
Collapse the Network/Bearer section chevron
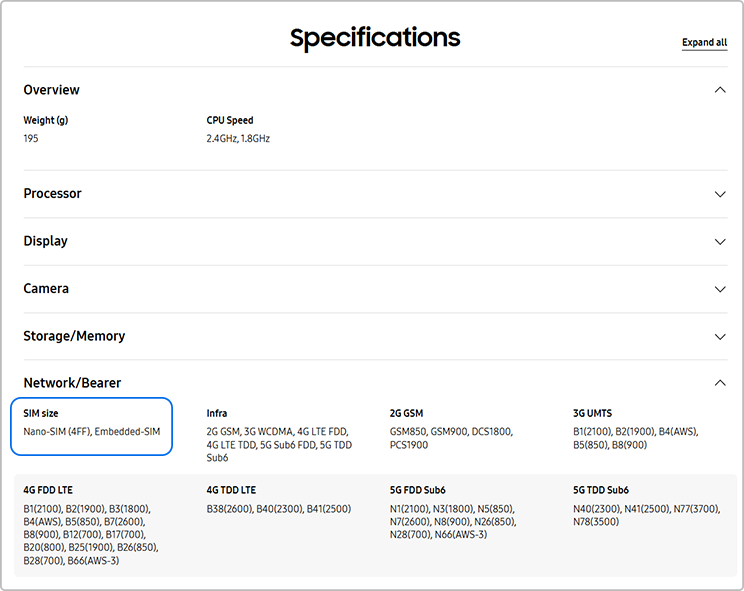coord(720,383)
